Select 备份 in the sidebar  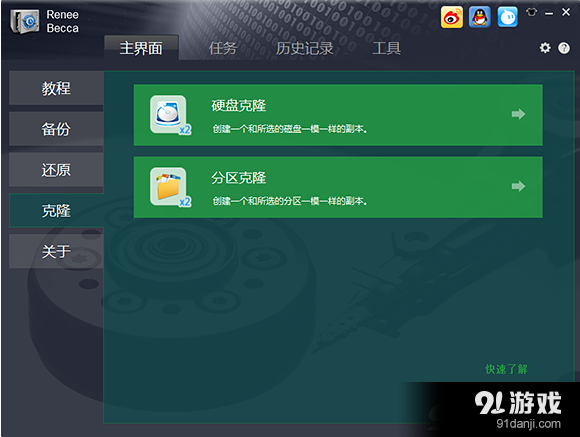pos(56,129)
